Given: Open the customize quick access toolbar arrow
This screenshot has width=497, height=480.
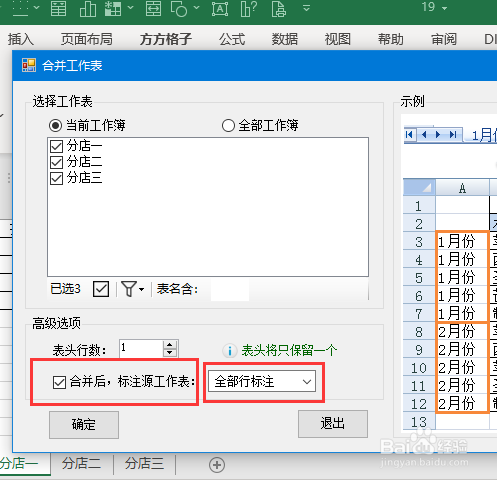Looking at the screenshot, I should (306, 8).
